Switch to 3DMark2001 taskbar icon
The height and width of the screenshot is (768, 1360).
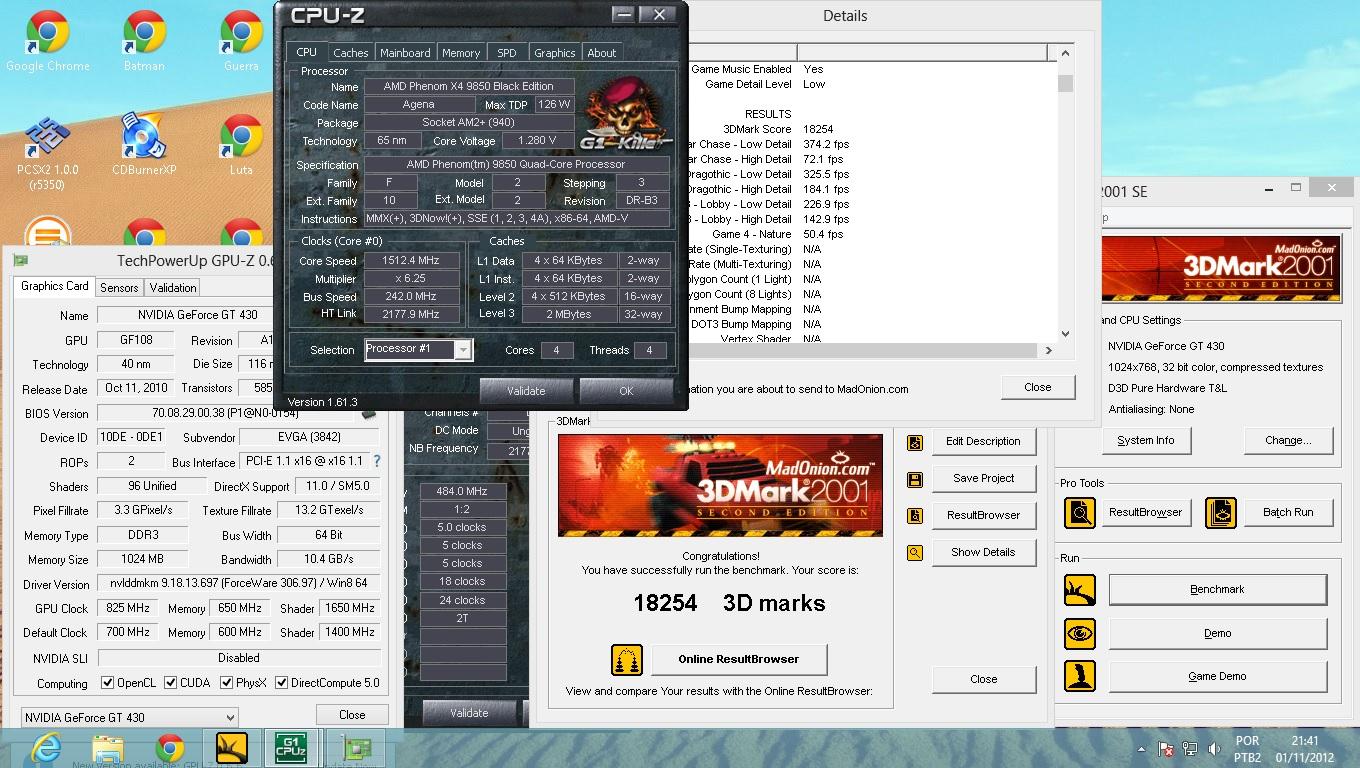click(x=231, y=747)
